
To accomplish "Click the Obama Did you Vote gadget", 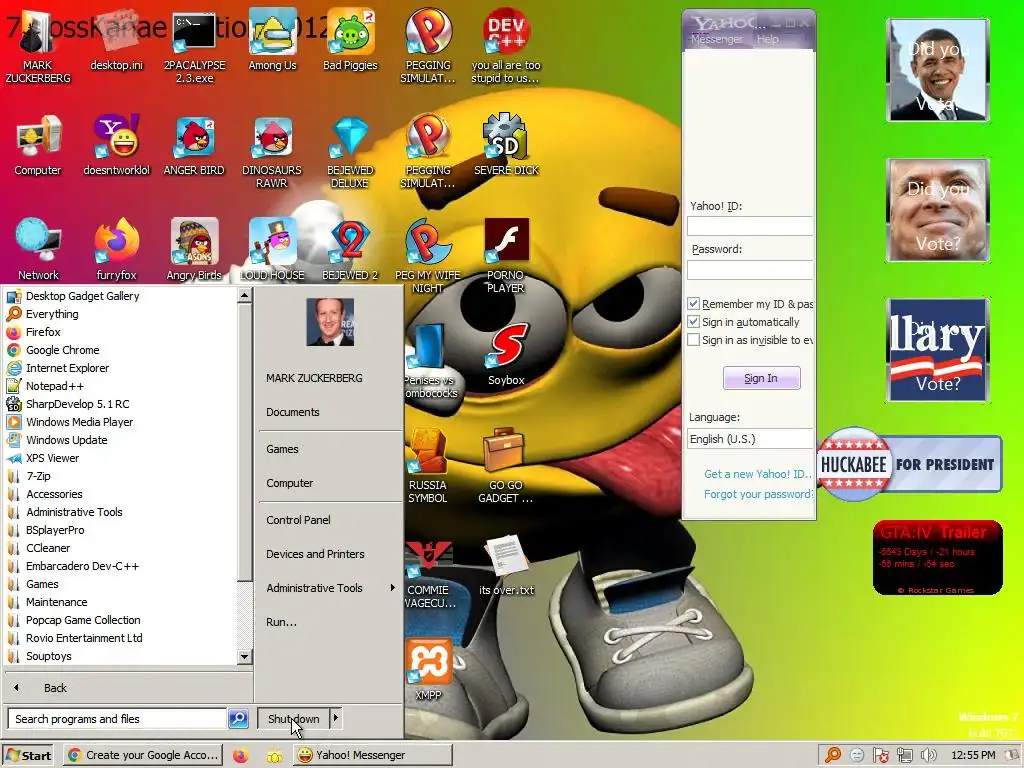I will (938, 70).
